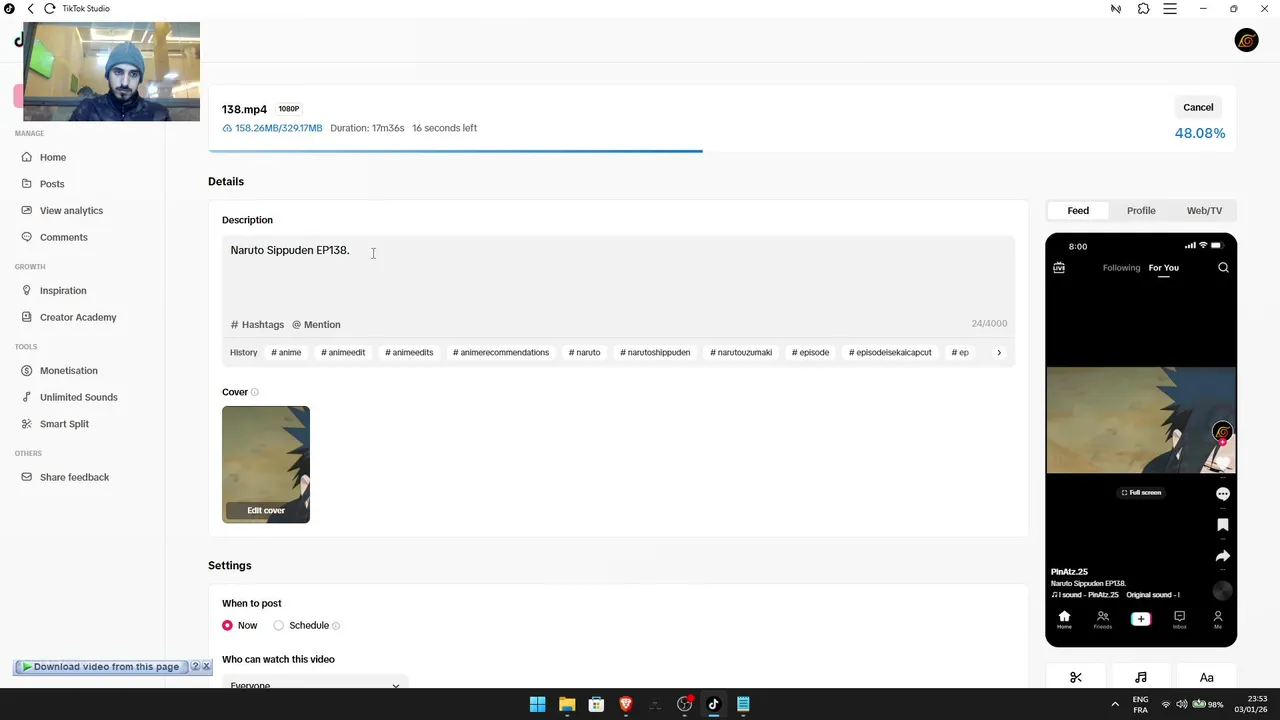1280x720 pixels.
Task: Select the Schedule posting option
Action: [279, 625]
